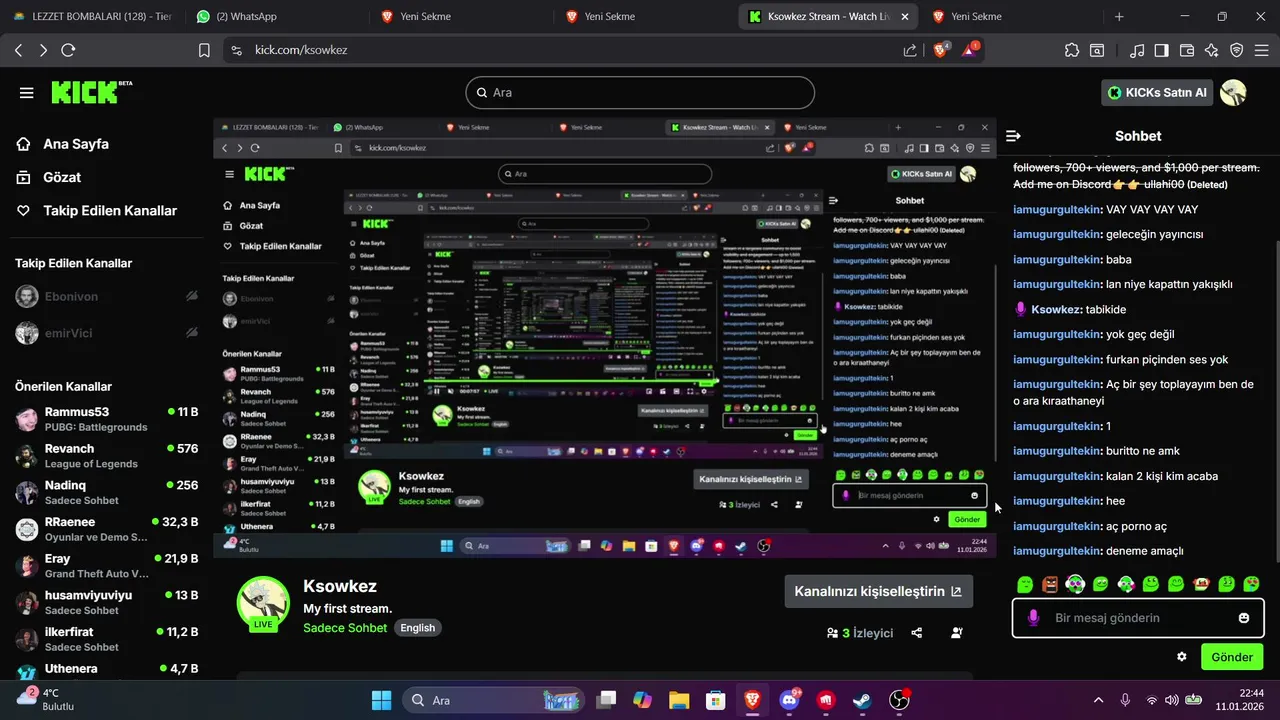Open Windows Start menu

(381, 700)
